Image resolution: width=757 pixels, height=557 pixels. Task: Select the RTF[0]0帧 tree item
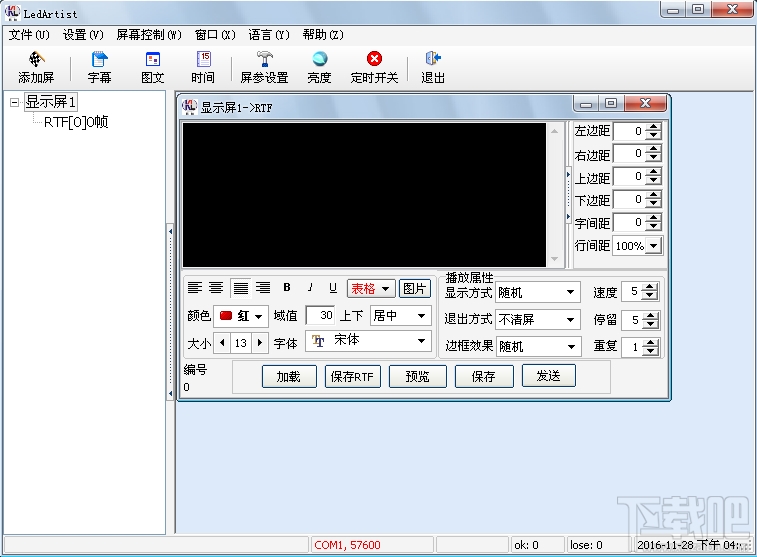point(76,122)
